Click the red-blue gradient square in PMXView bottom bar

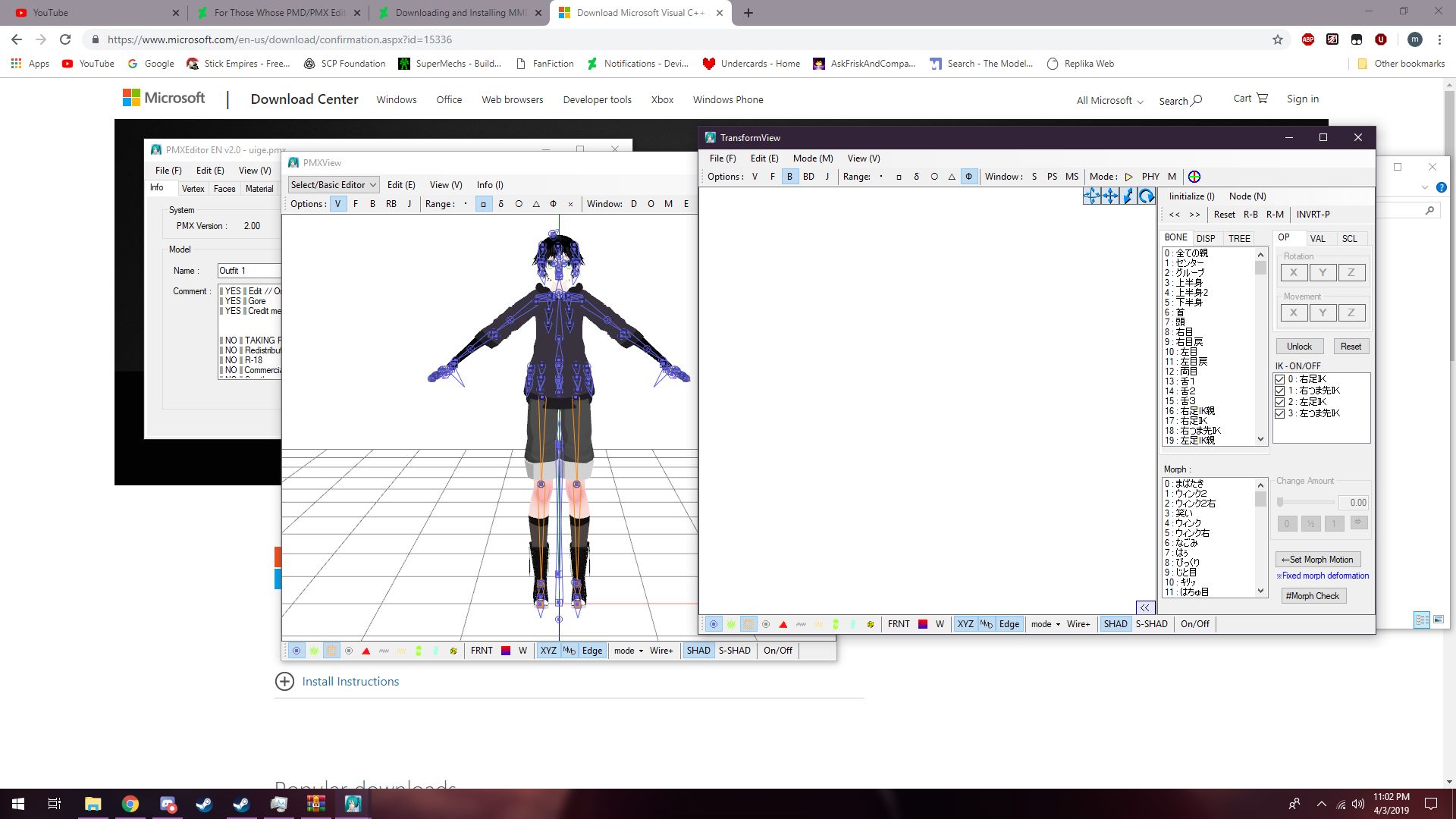pos(506,651)
